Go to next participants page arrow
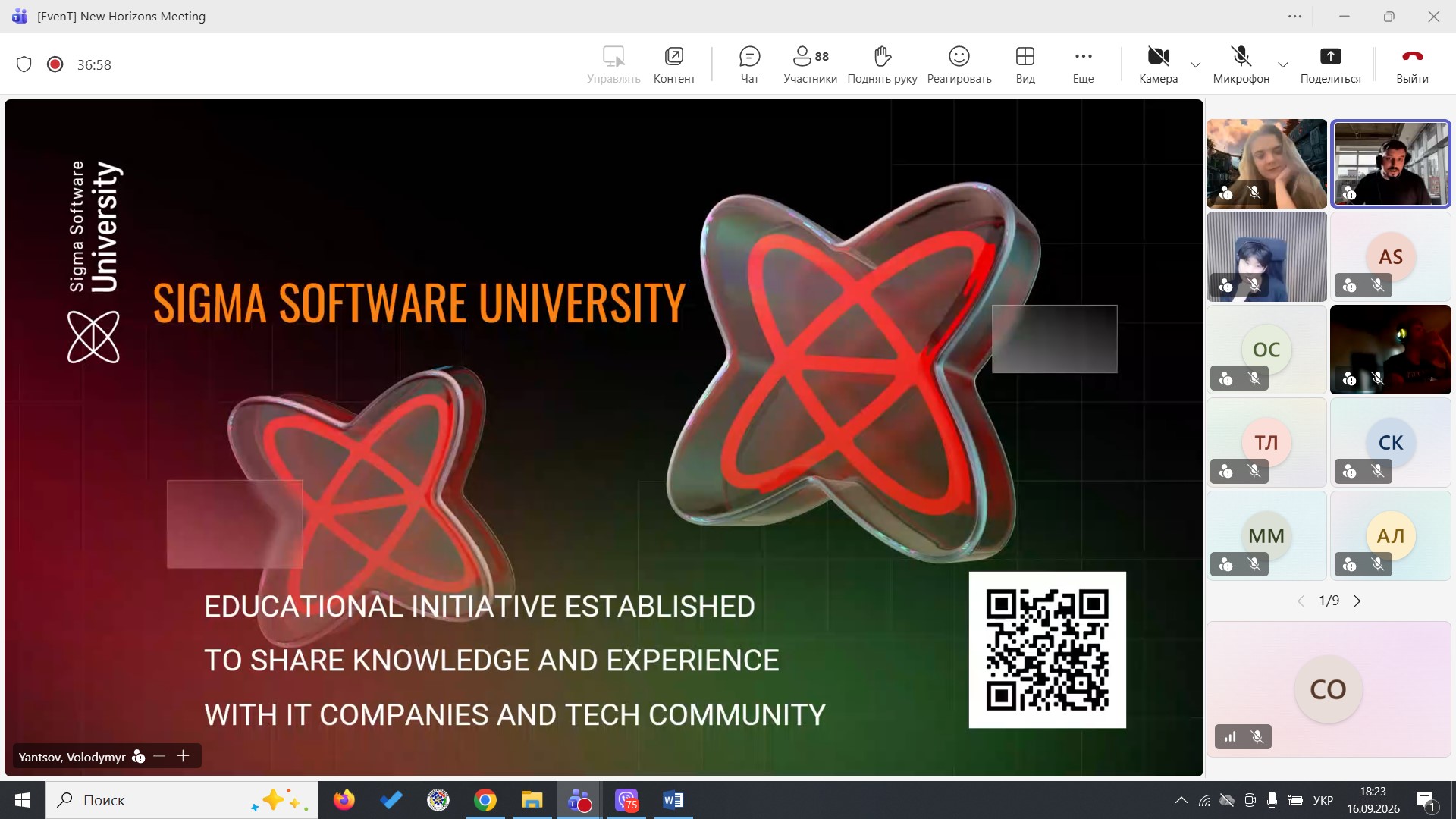 click(x=1357, y=601)
